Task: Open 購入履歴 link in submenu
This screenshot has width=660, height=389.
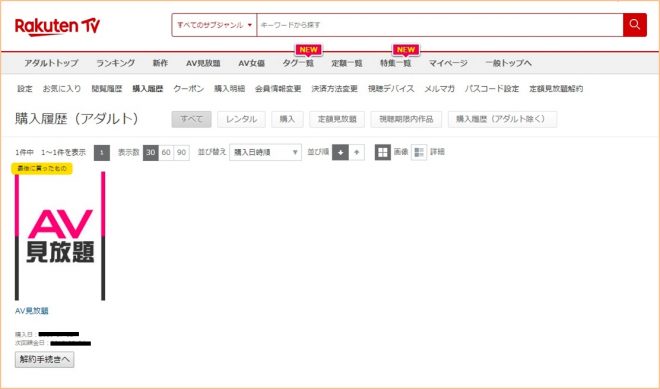Action: 148,89
